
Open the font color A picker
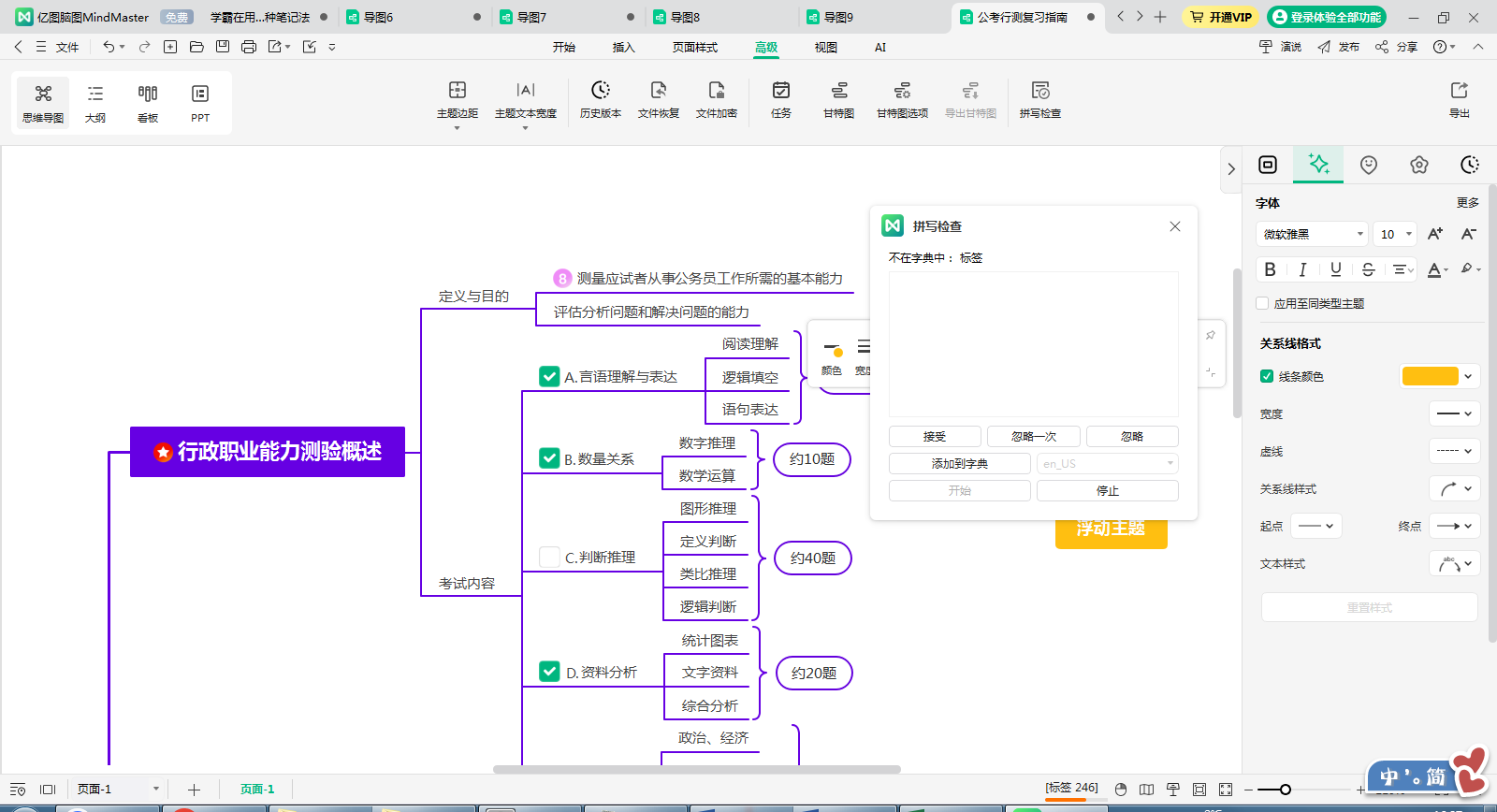pyautogui.click(x=1435, y=269)
